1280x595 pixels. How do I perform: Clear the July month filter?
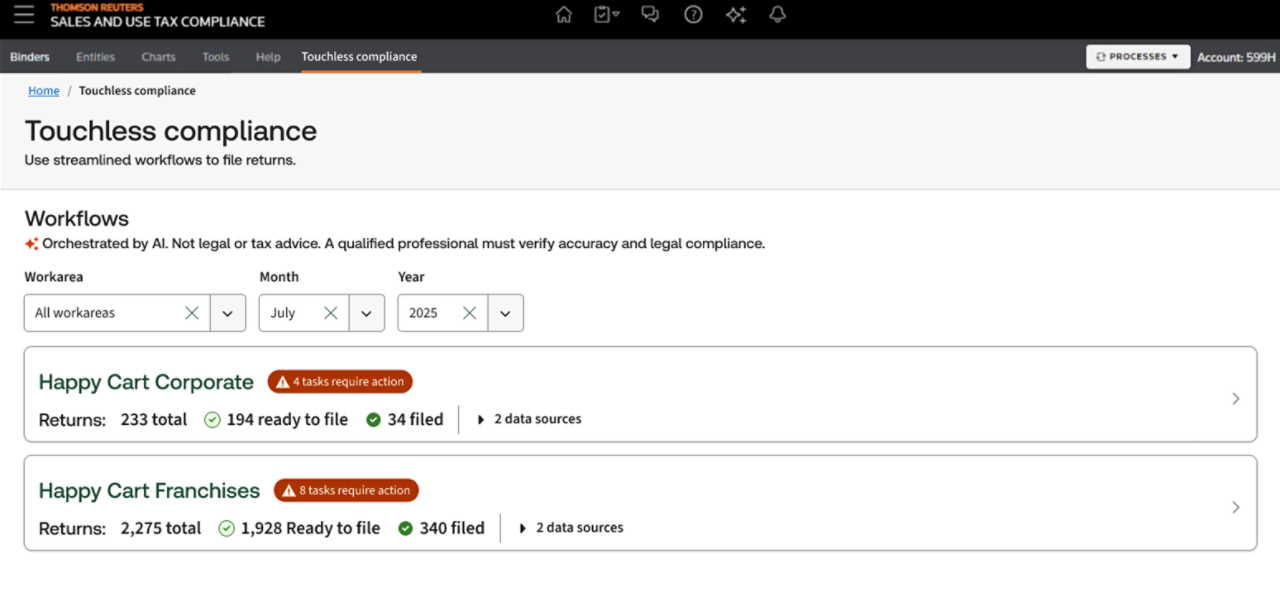[331, 313]
